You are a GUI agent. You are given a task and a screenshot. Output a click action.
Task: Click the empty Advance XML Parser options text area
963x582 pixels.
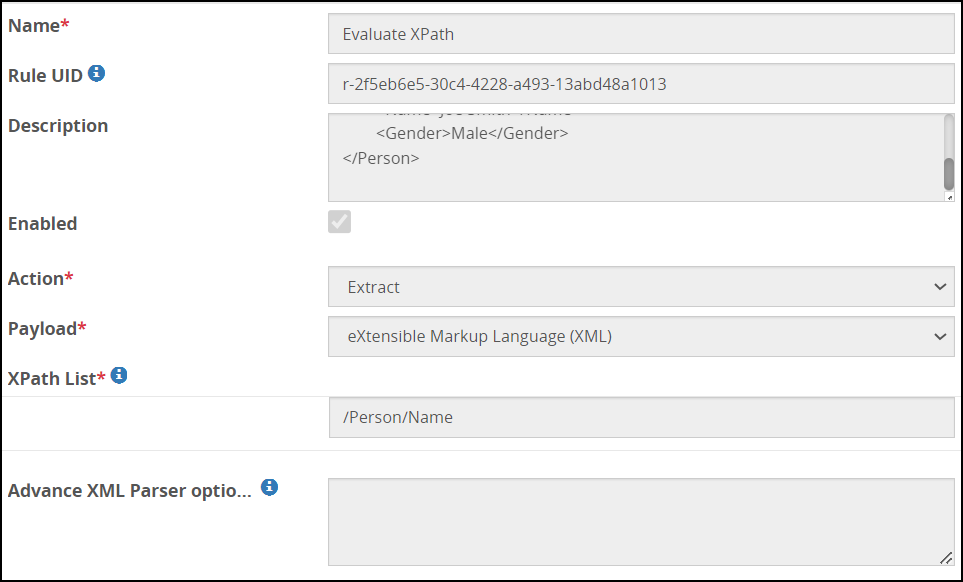[641, 522]
